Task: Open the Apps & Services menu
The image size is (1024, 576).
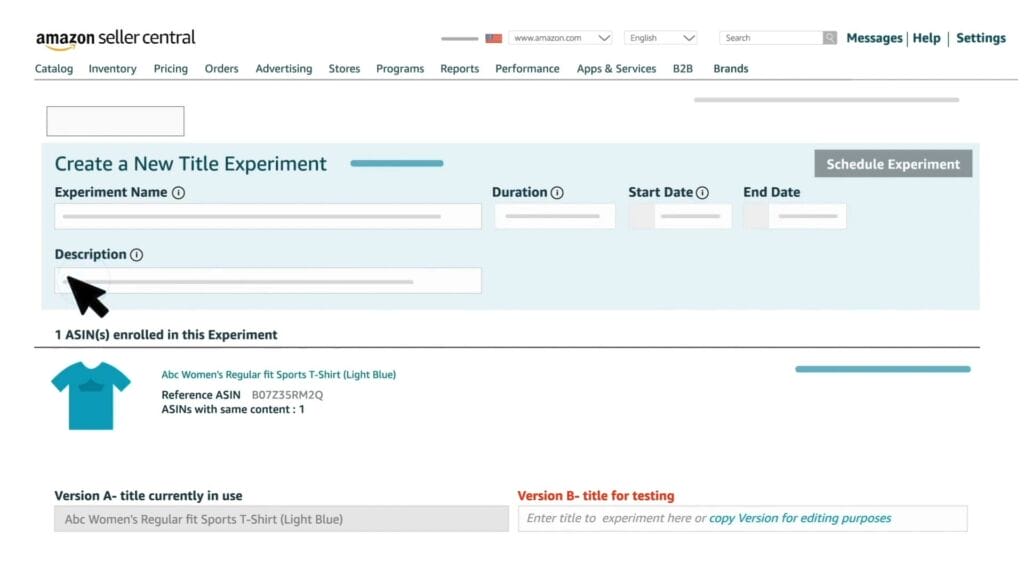Action: (x=616, y=69)
